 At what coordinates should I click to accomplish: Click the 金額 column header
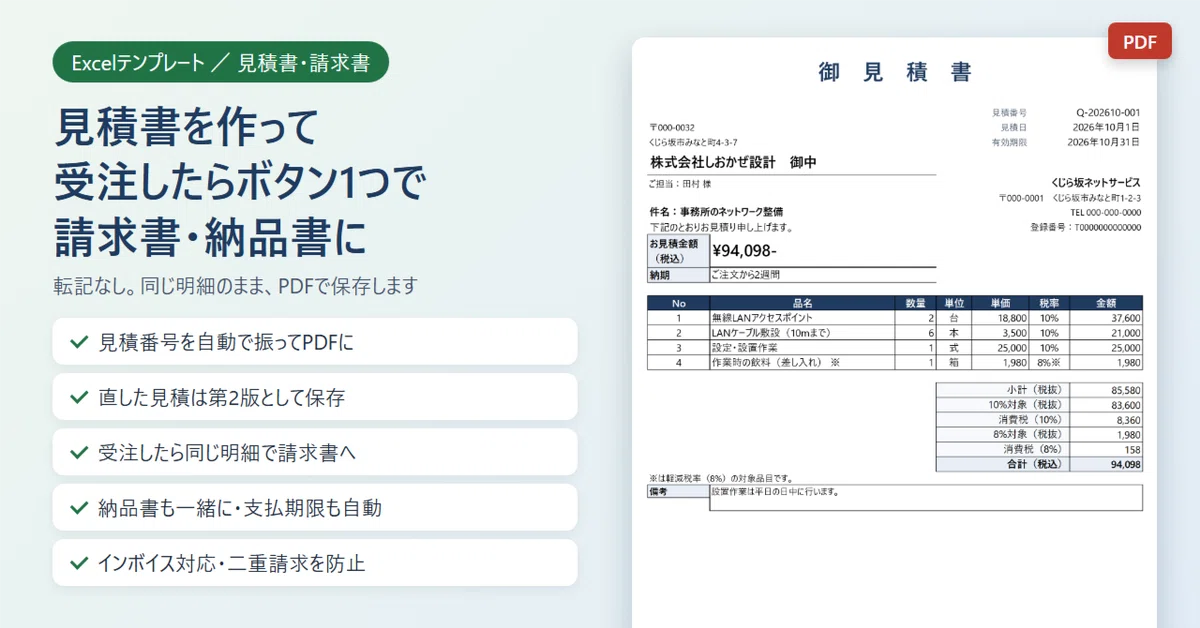click(x=1106, y=303)
